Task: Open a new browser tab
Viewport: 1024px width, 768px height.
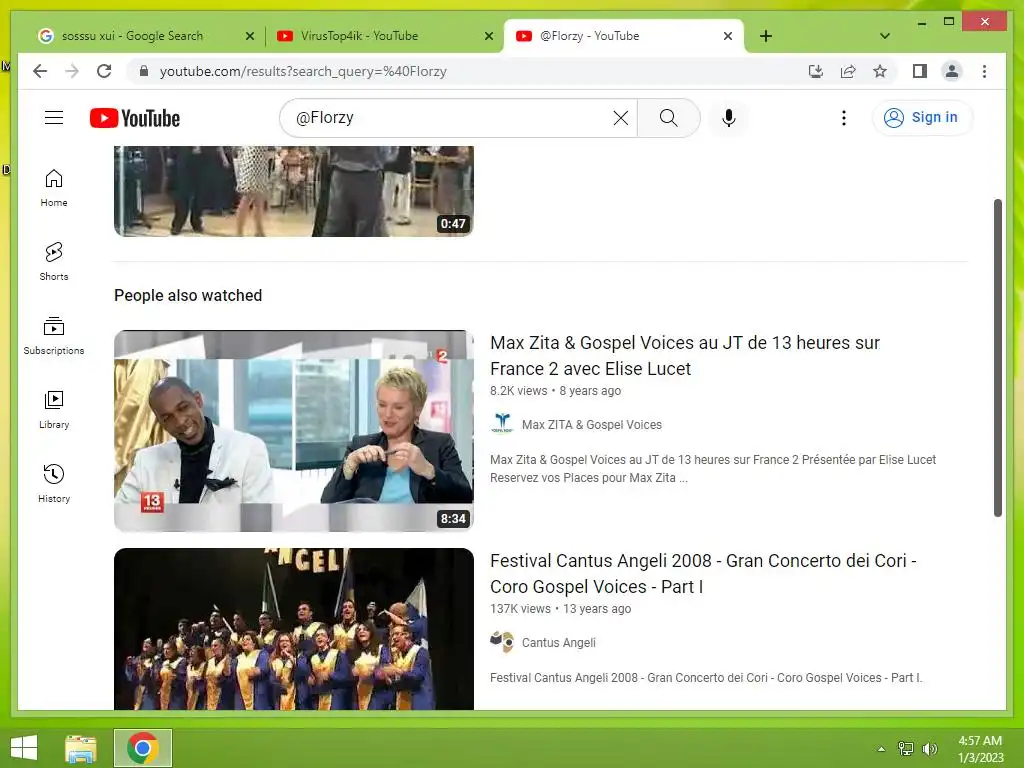Action: 766,36
